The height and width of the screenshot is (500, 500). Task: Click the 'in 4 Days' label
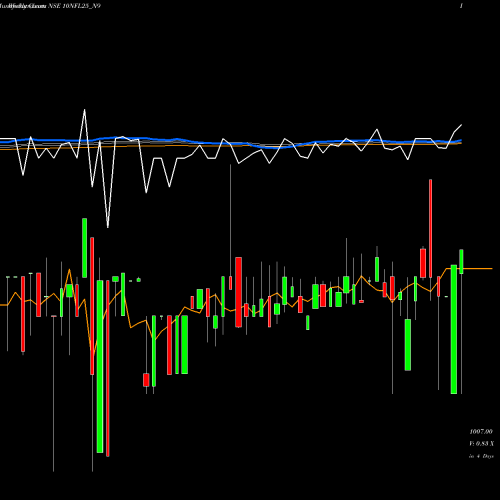[481, 456]
